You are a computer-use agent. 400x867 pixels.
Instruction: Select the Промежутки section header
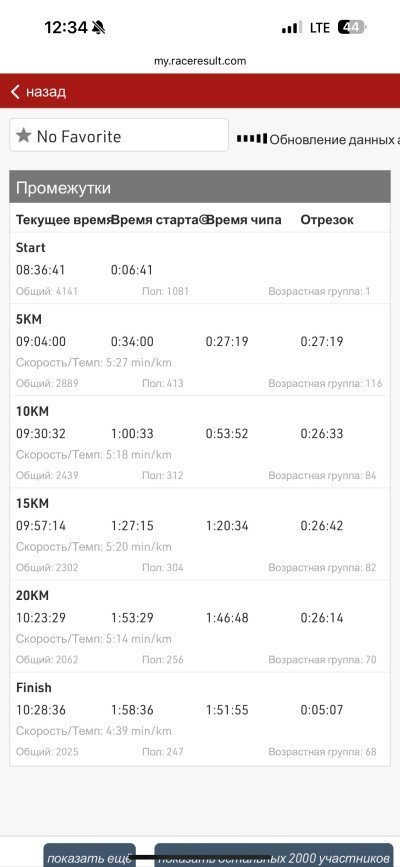[x=200, y=188]
